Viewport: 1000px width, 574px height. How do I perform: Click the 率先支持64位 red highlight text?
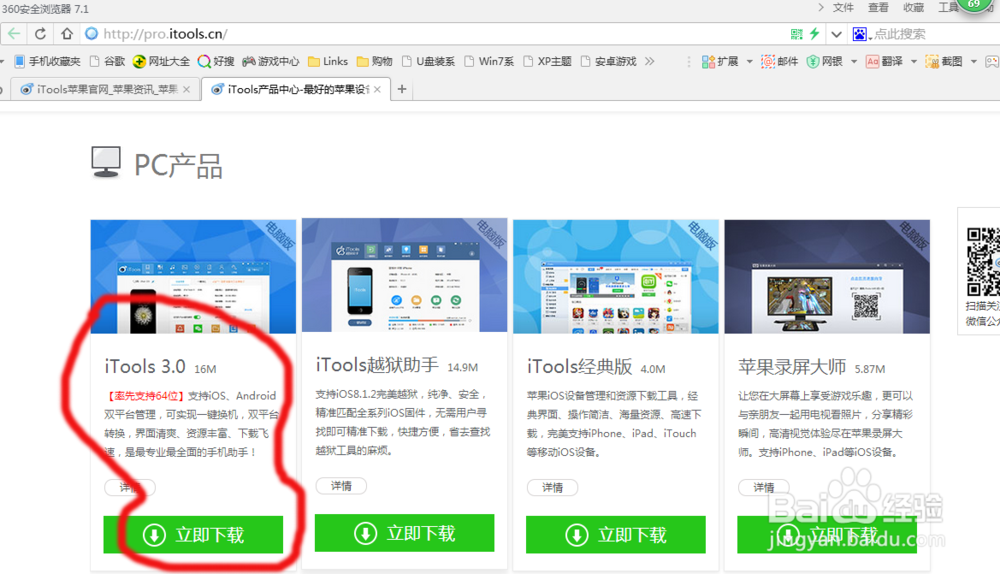click(146, 396)
